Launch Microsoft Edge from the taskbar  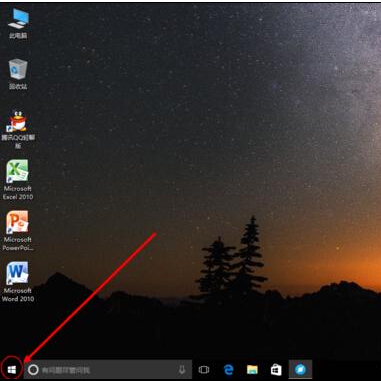pos(228,369)
